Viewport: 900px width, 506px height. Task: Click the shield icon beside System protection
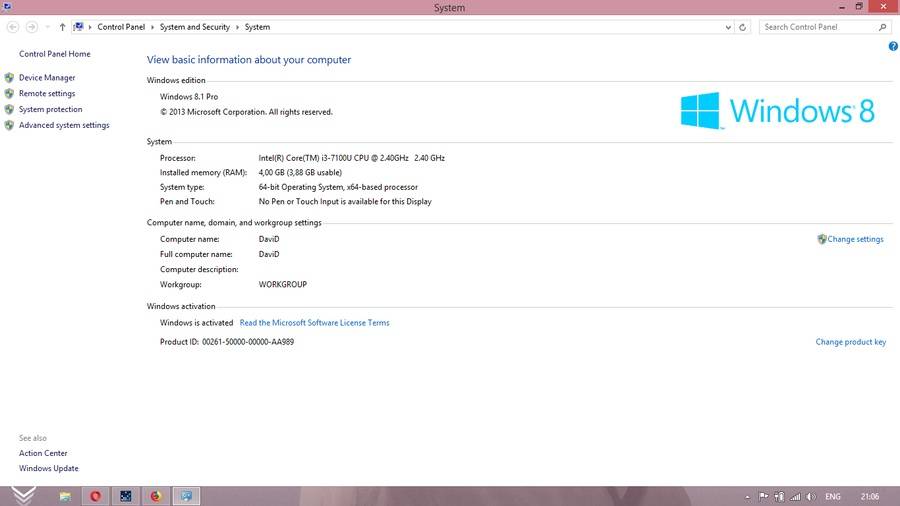pyautogui.click(x=9, y=109)
